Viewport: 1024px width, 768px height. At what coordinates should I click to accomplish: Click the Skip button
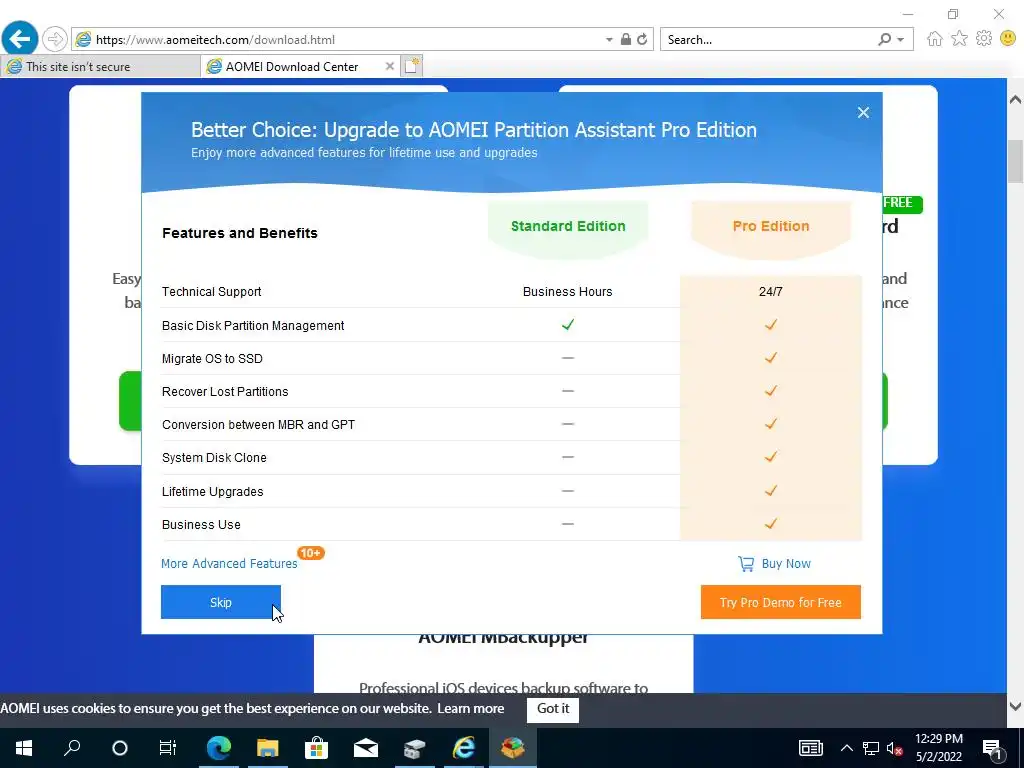pos(221,602)
